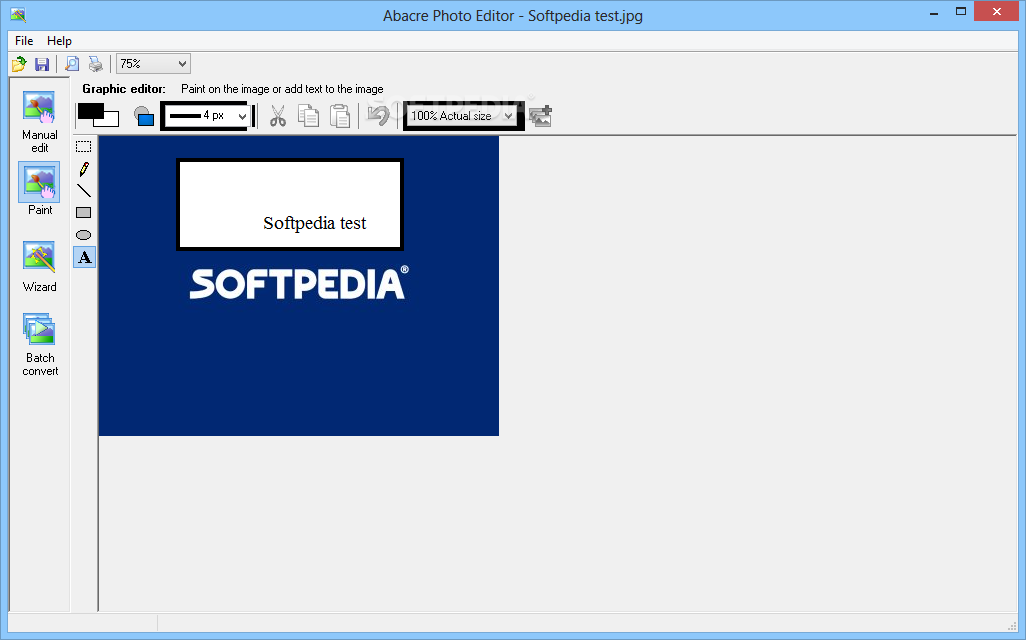This screenshot has height=640, width=1026.
Task: Open Batch convert mode
Action: [39, 345]
